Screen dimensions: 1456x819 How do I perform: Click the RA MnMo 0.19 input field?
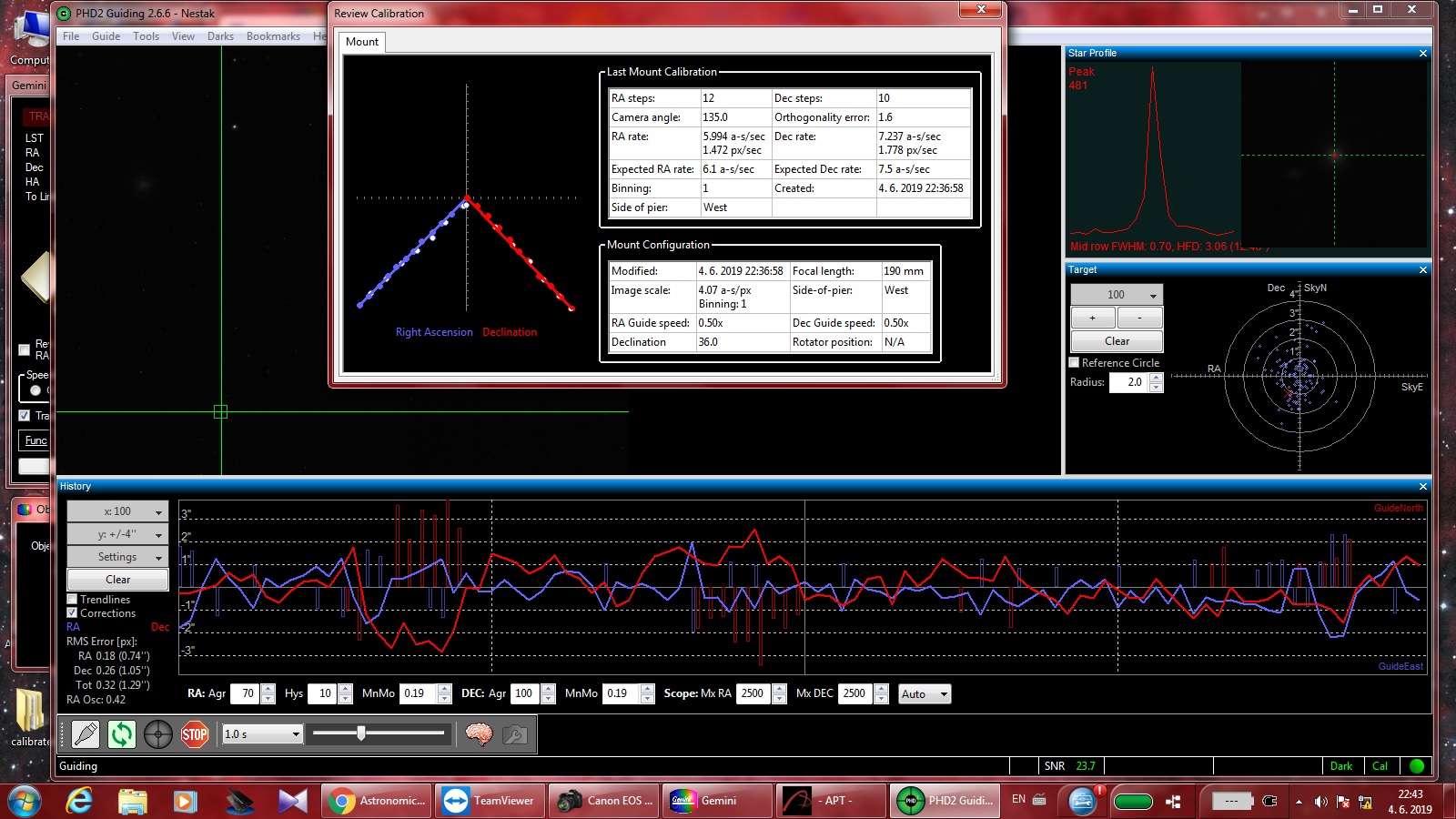(419, 694)
